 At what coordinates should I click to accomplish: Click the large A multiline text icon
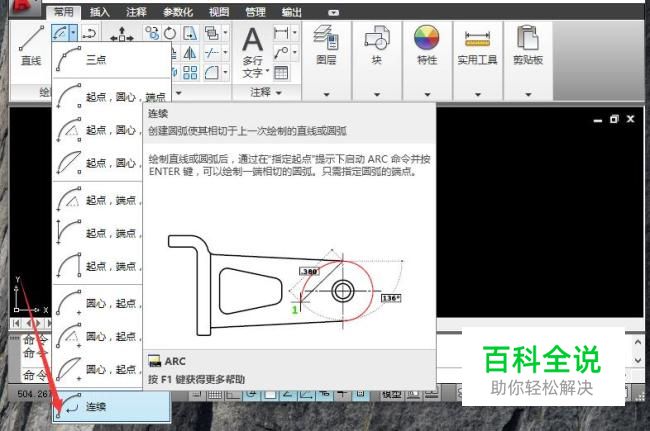253,40
